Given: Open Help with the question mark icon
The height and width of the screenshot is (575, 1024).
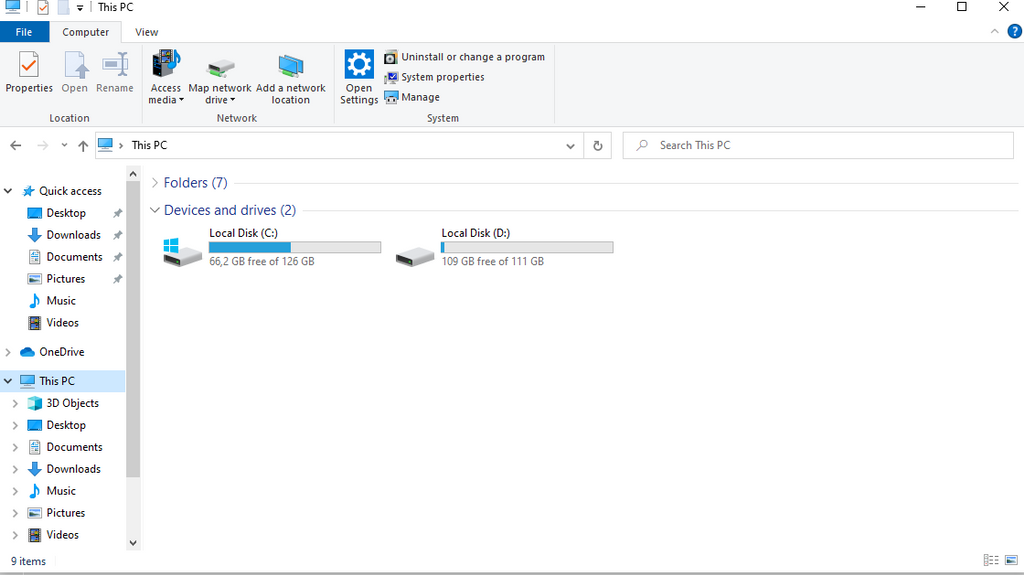Looking at the screenshot, I should click(x=1014, y=31).
